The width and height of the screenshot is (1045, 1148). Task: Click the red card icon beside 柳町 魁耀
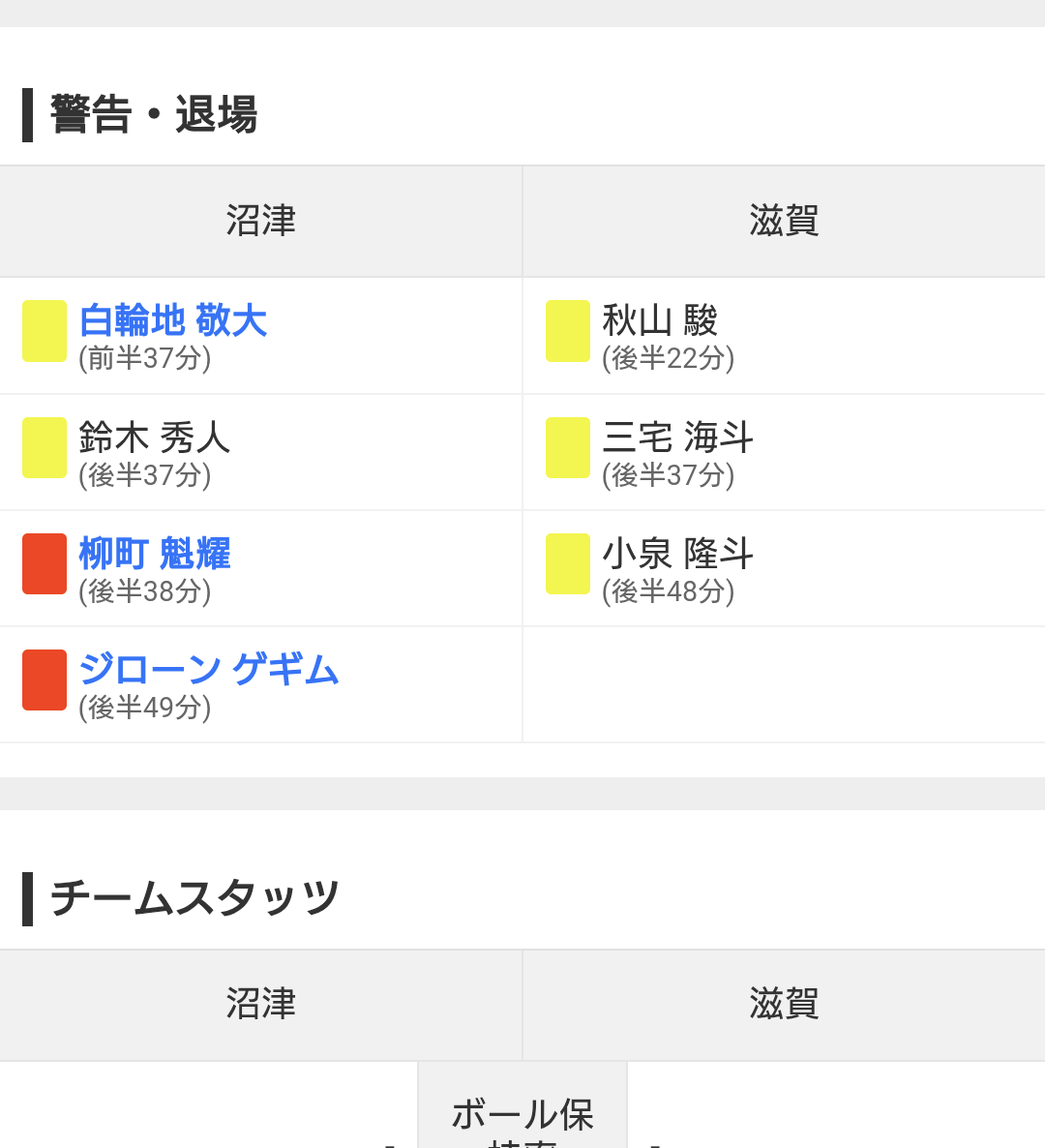[45, 563]
